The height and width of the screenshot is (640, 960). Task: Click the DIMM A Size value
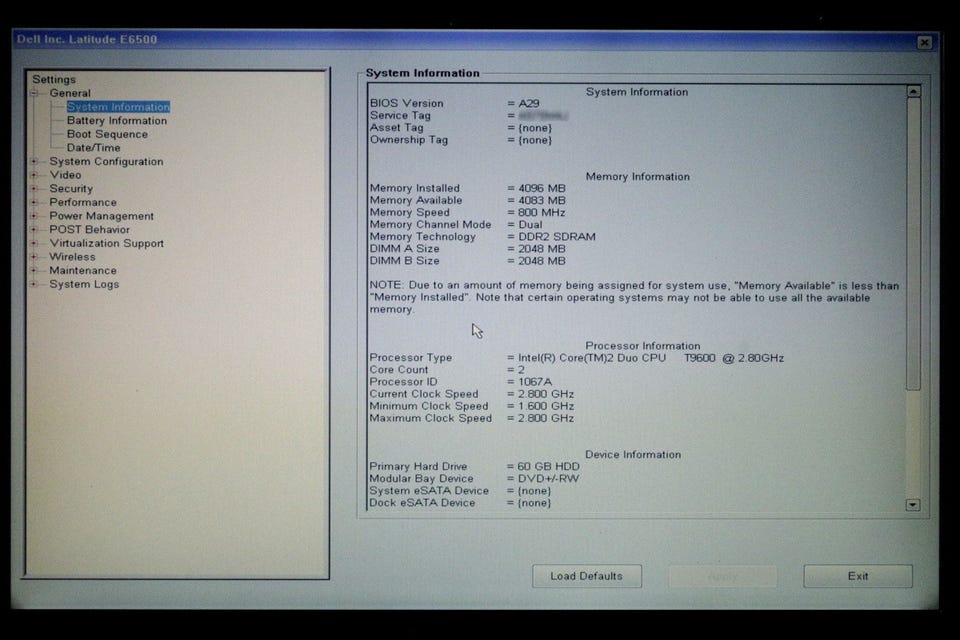(x=542, y=249)
